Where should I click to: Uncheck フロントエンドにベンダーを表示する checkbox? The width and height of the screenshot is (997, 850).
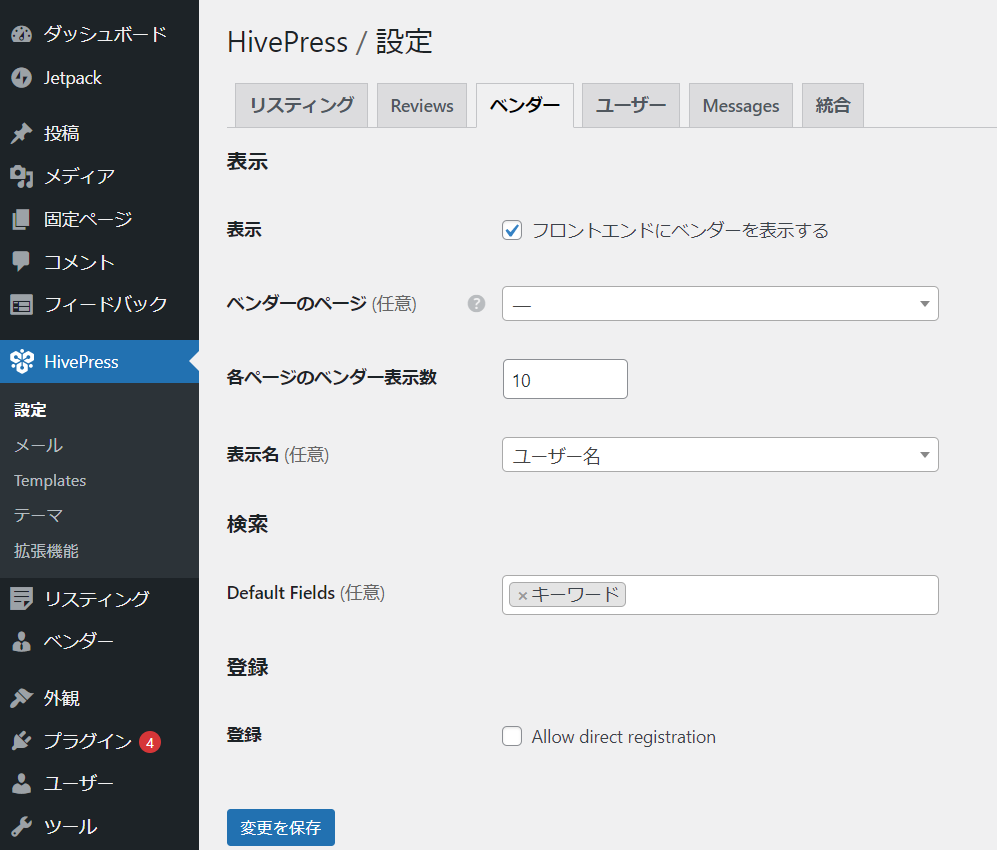coord(512,231)
